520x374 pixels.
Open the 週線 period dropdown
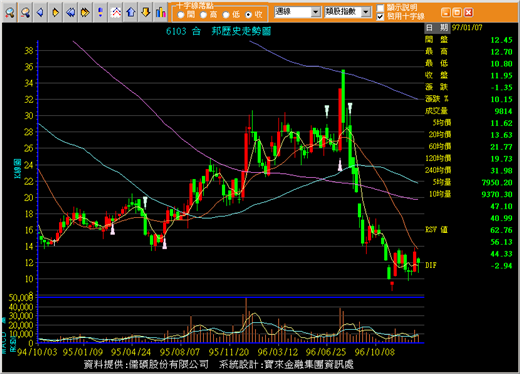[298, 12]
